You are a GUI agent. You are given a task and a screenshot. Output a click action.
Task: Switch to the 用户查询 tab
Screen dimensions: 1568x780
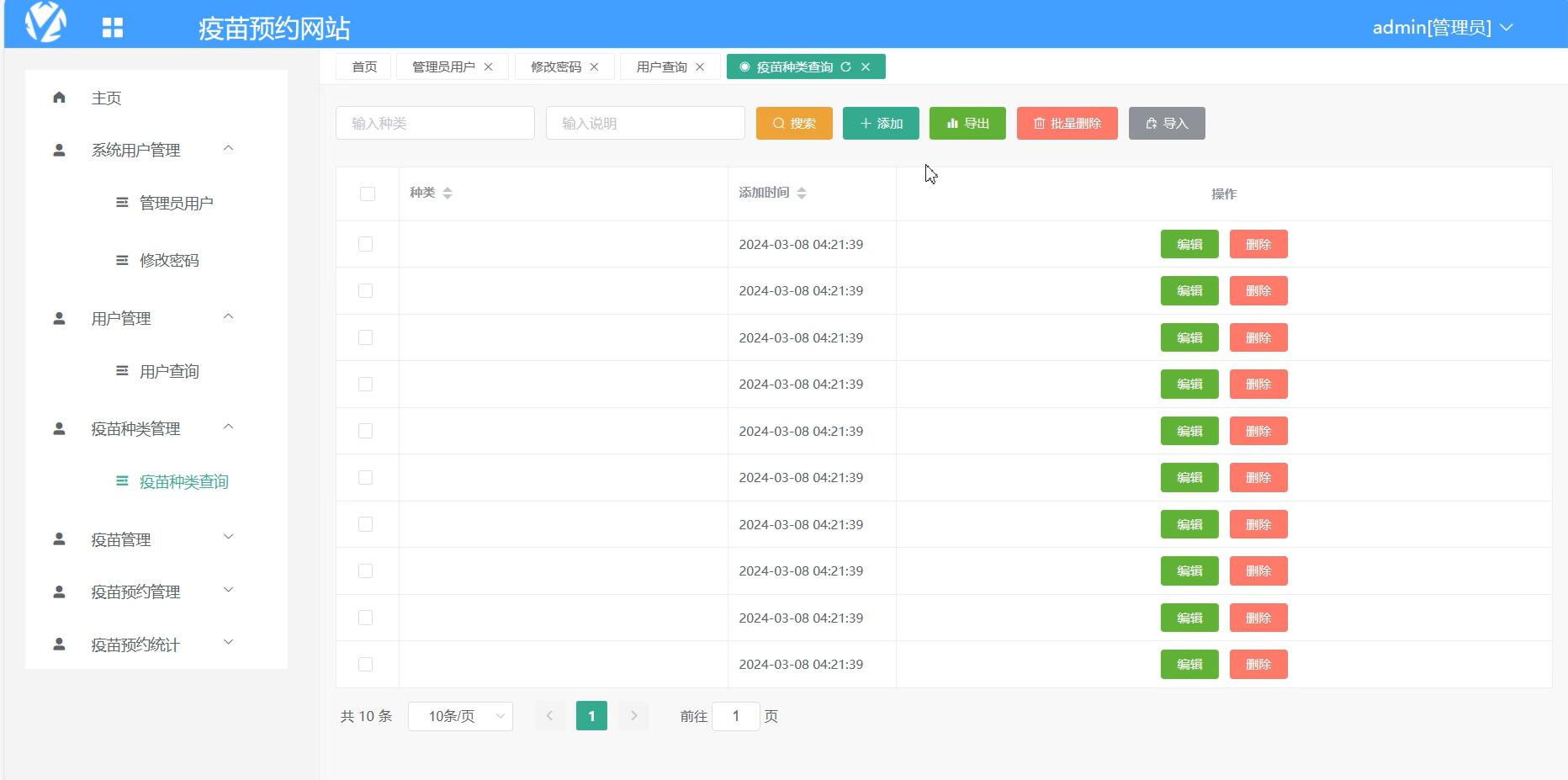pos(661,66)
